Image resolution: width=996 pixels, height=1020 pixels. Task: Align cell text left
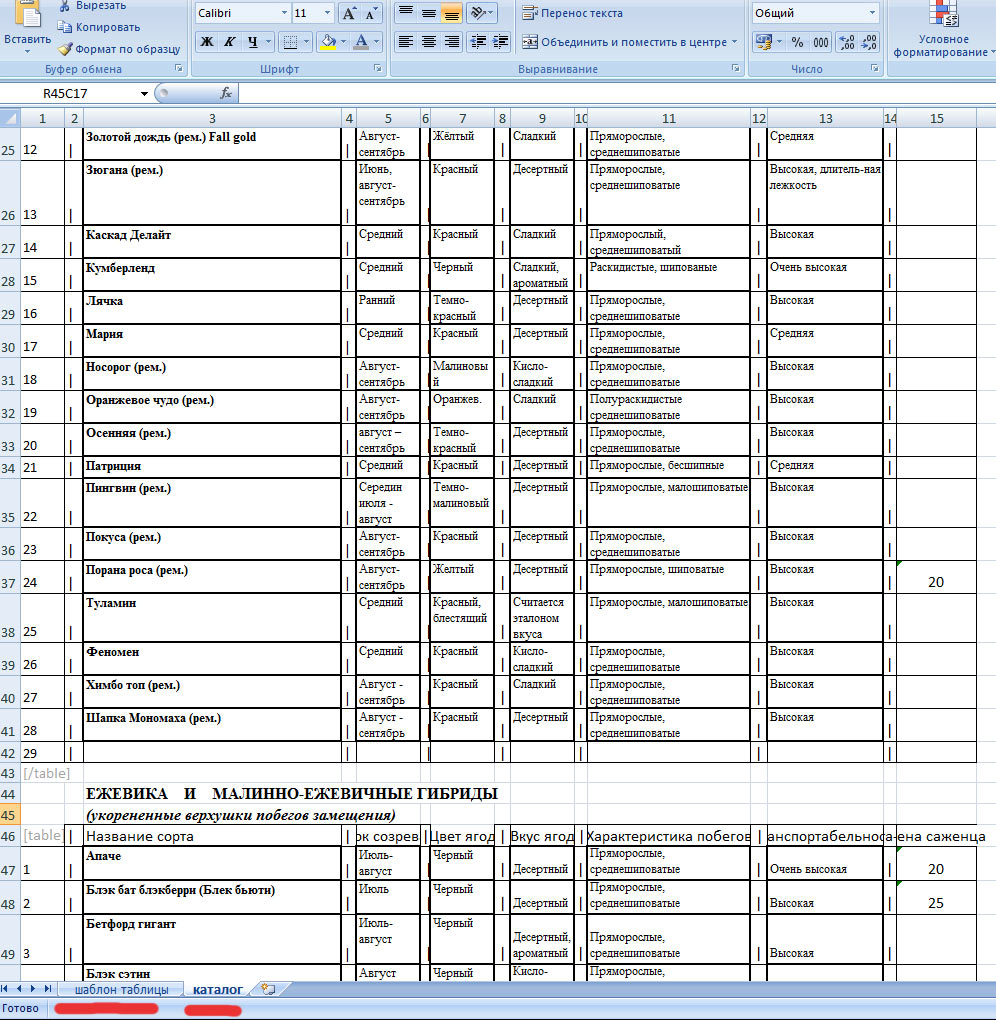point(405,42)
